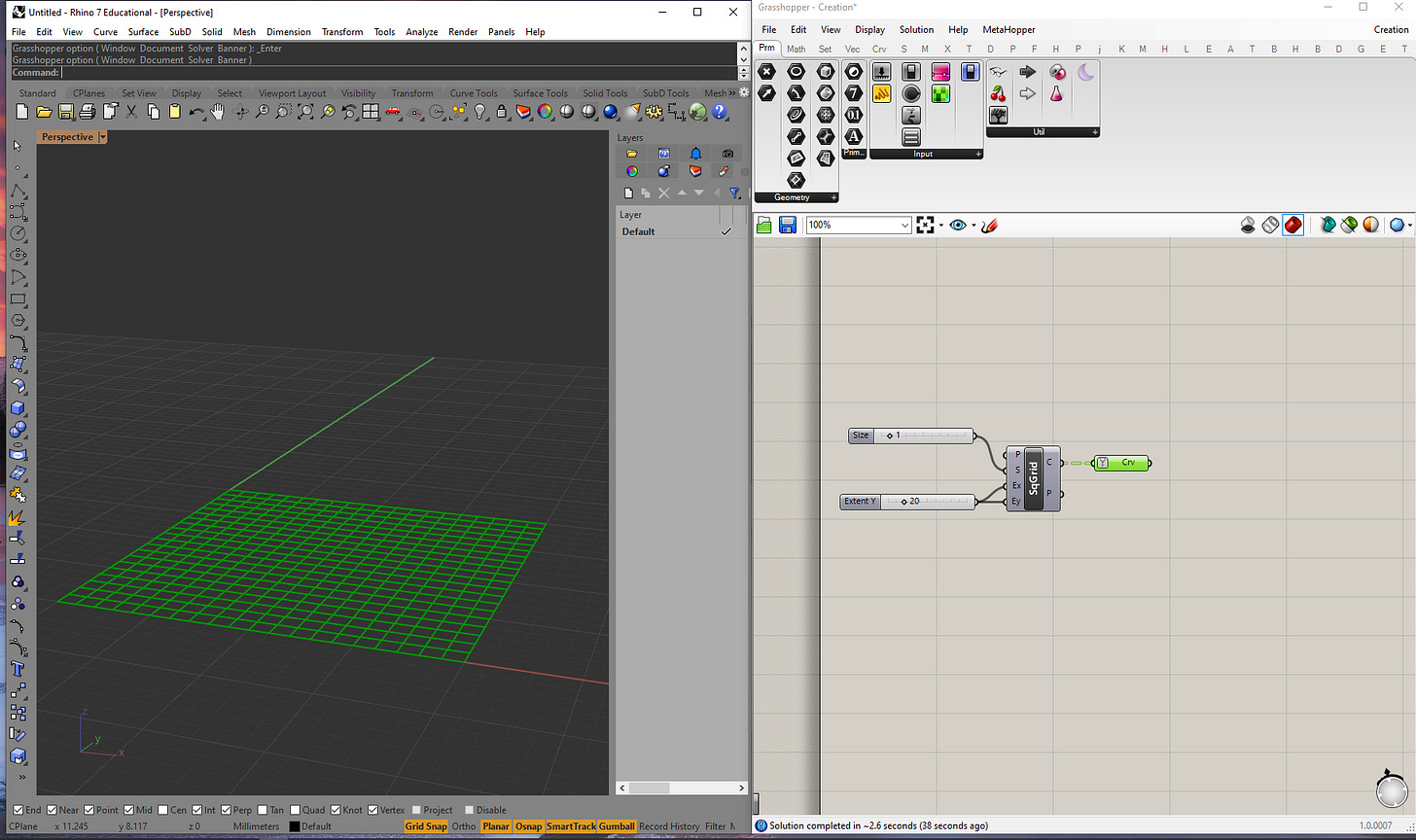This screenshot has height=840, width=1416.
Task: Expand the Geometry panel in Grasshopper ribbon
Action: pyautogui.click(x=832, y=197)
